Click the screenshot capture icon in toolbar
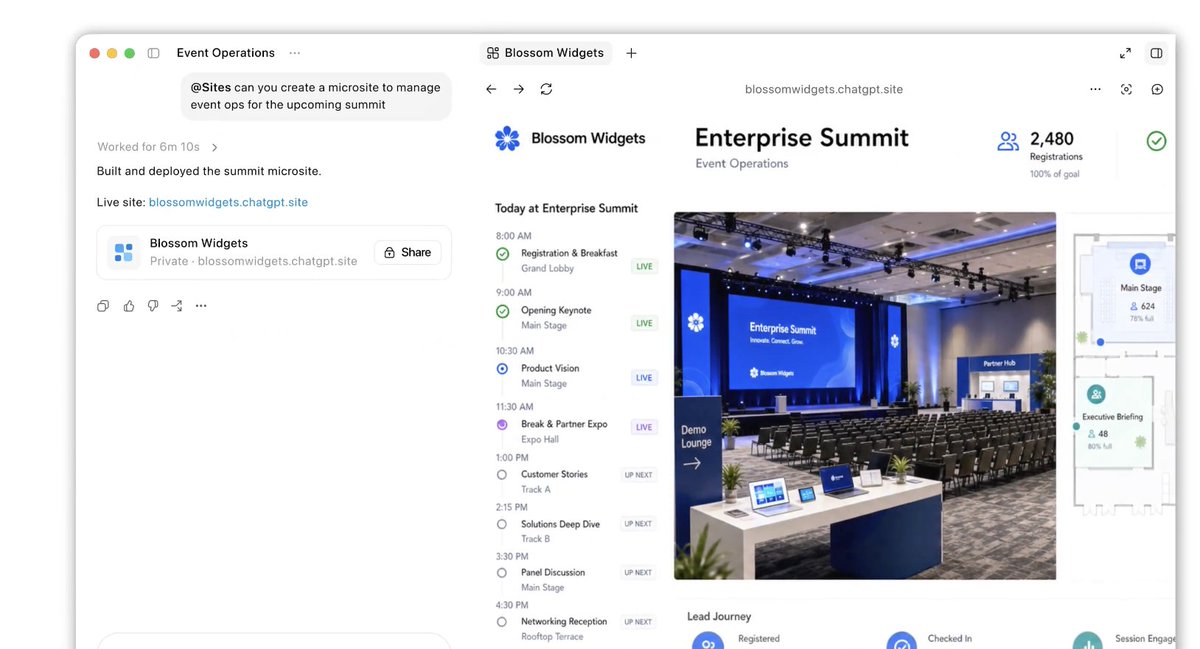 (x=1126, y=89)
